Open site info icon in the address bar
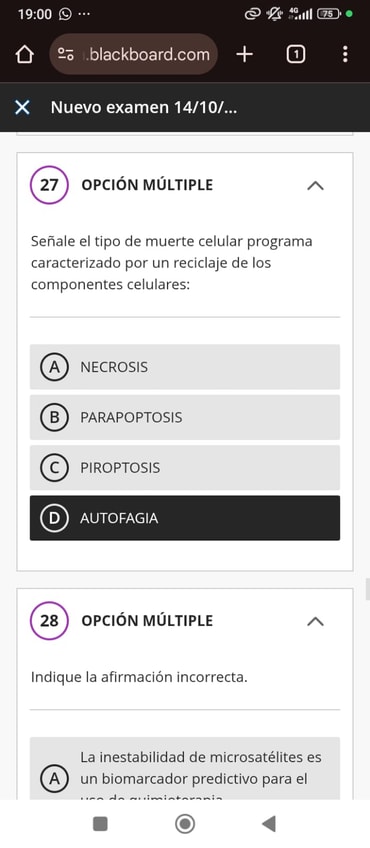Viewport: 370px width, 848px height. point(66,54)
